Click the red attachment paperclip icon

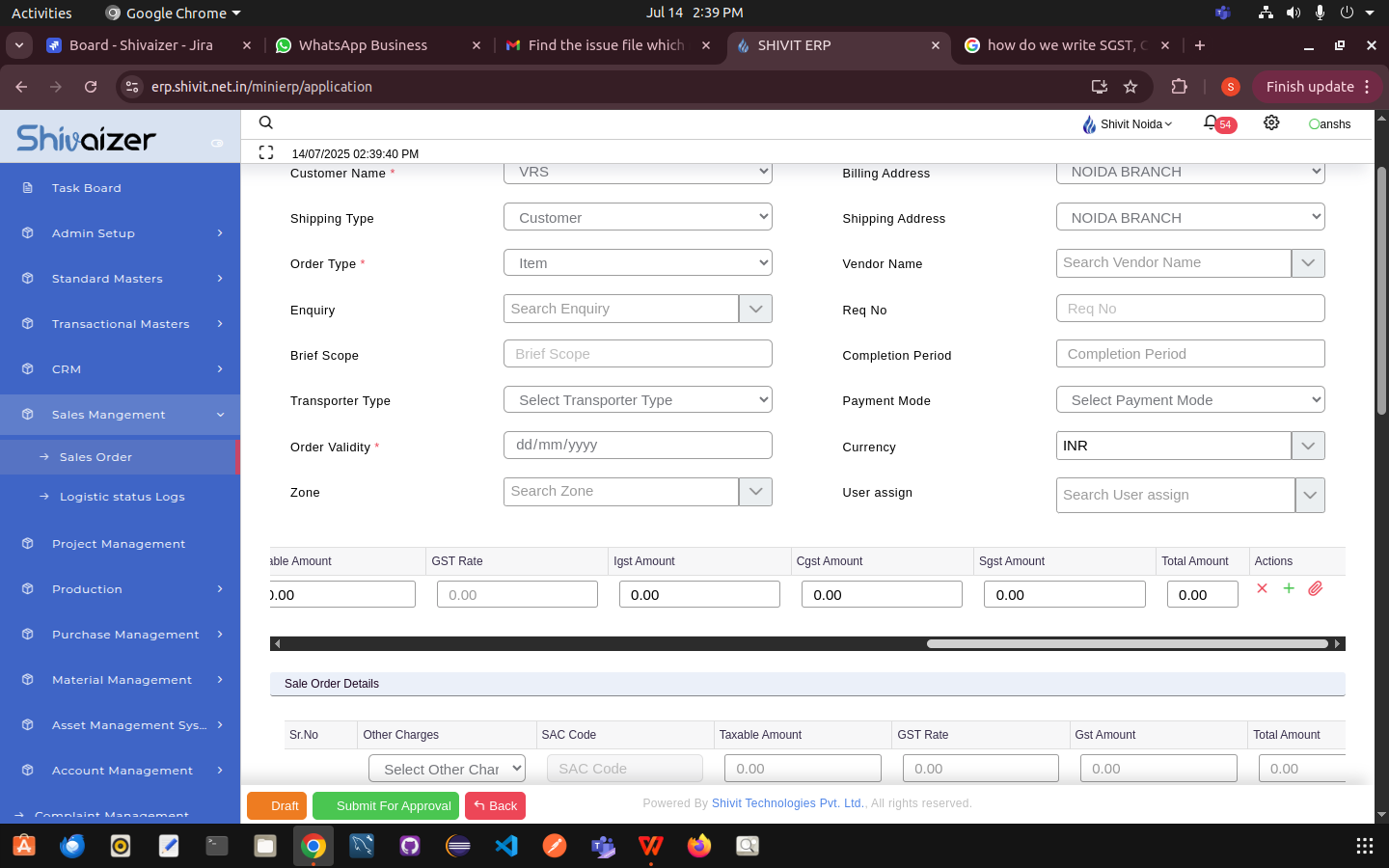(1316, 588)
